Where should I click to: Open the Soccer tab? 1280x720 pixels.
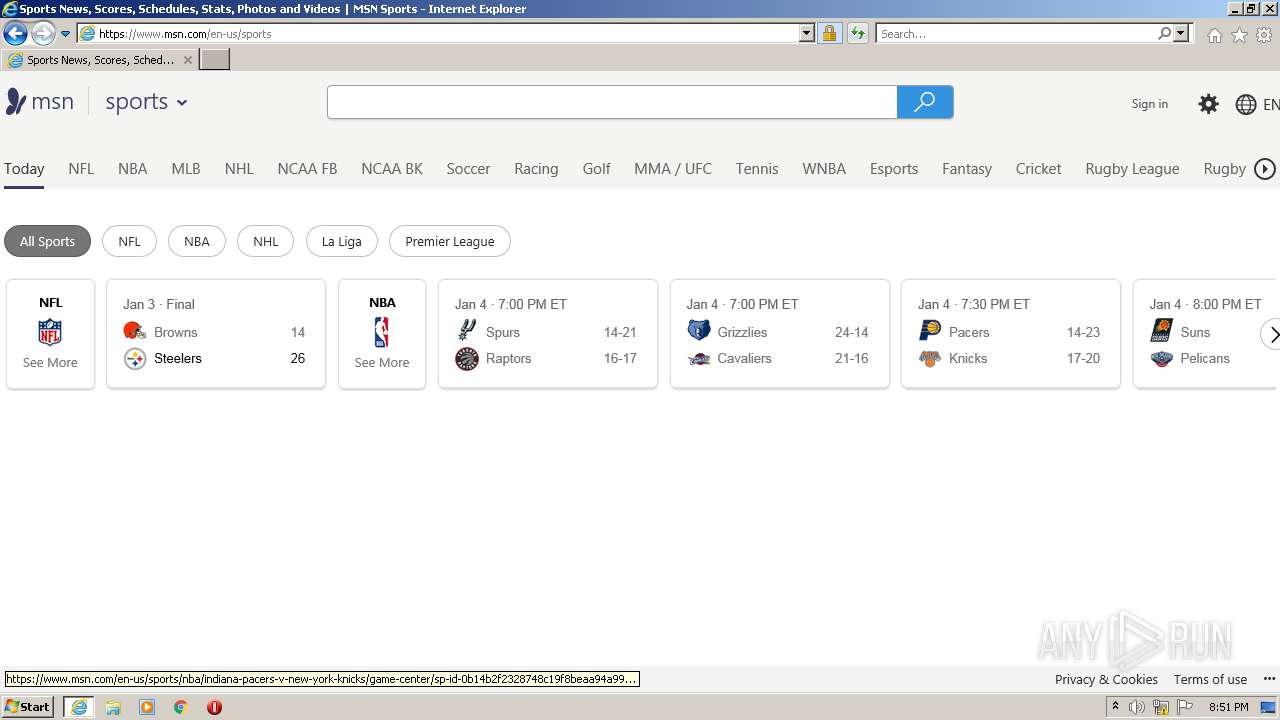point(468,169)
